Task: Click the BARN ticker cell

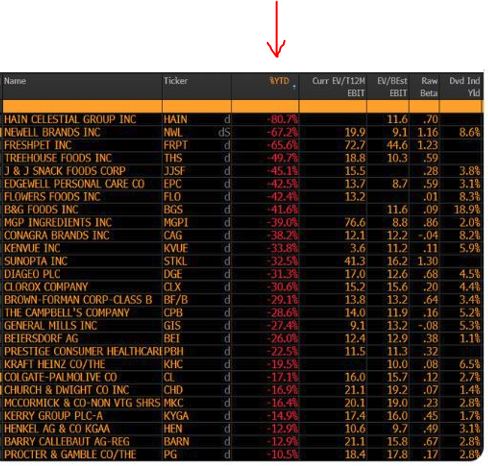Action: pos(176,442)
